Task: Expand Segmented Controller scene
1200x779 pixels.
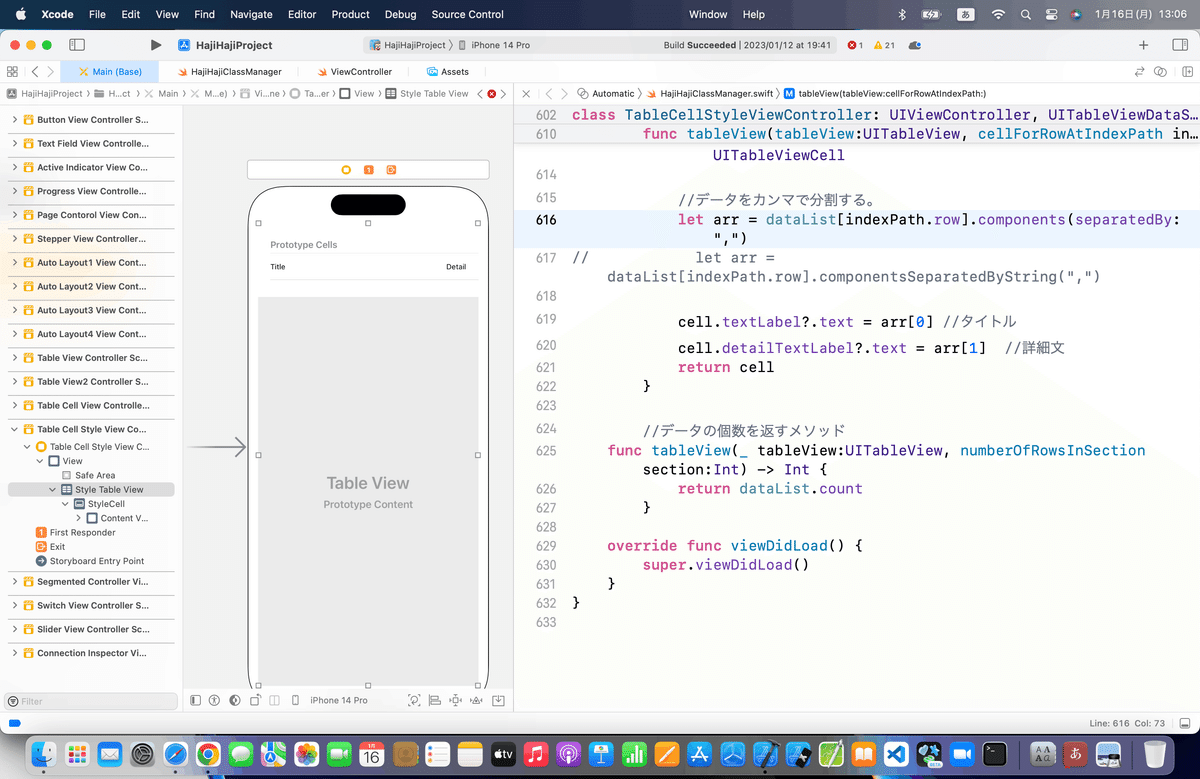Action: coord(14,581)
